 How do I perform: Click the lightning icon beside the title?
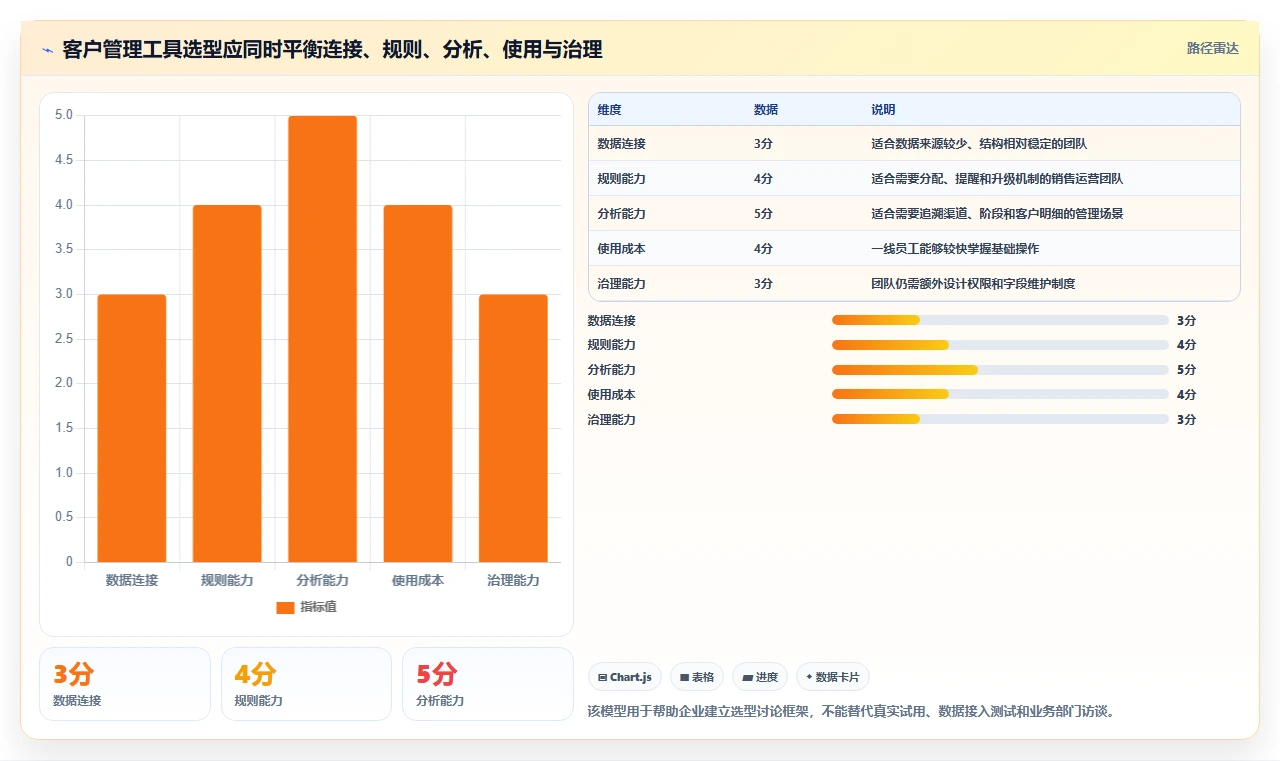pyautogui.click(x=47, y=50)
